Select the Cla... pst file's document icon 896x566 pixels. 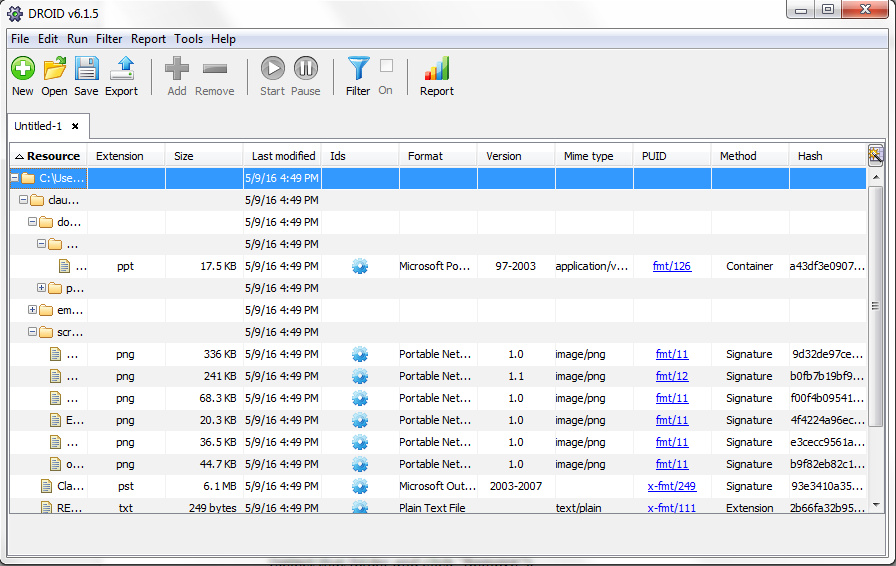tap(46, 486)
